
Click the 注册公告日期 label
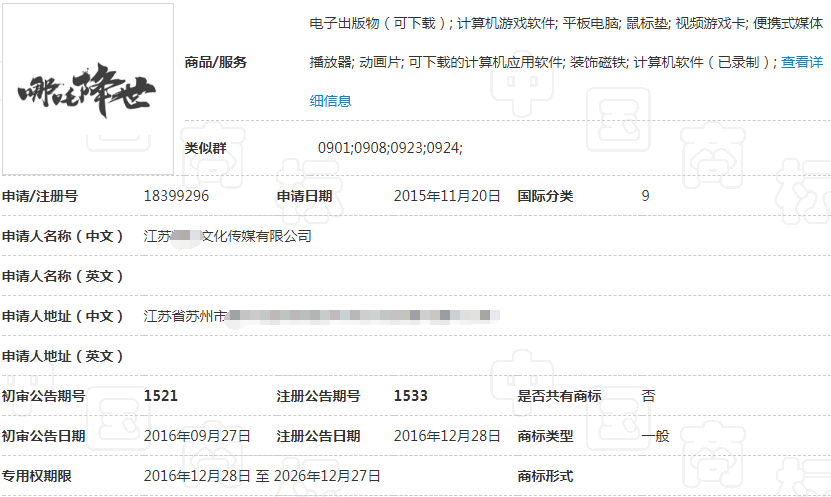[319, 436]
